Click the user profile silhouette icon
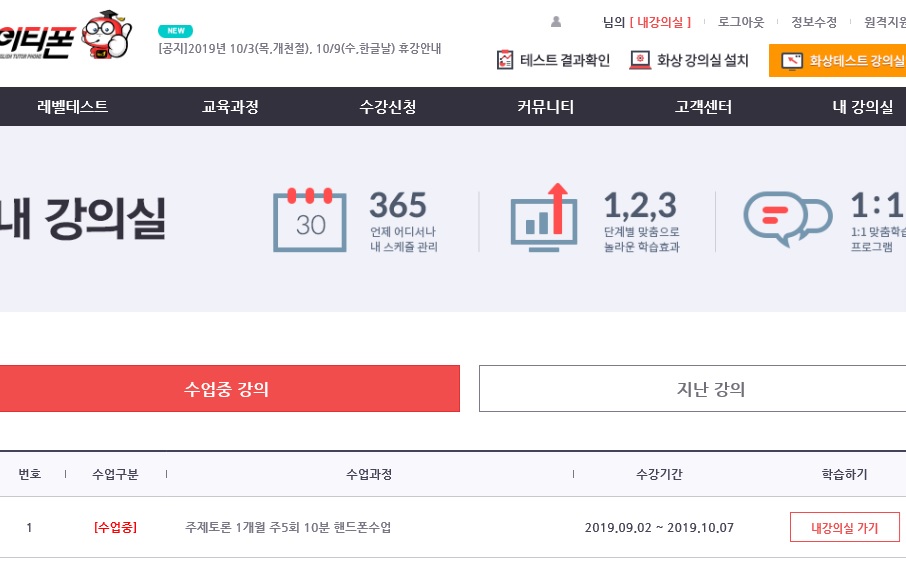Viewport: 906px width, 572px height. 556,22
